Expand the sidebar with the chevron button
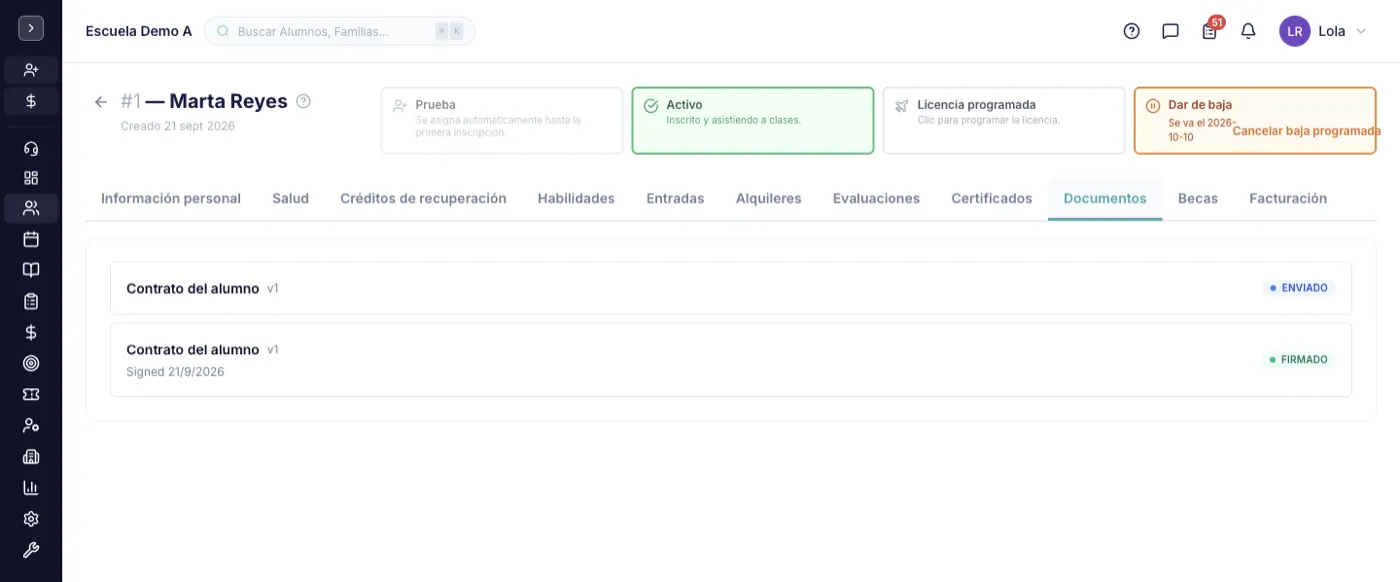 coord(31,28)
